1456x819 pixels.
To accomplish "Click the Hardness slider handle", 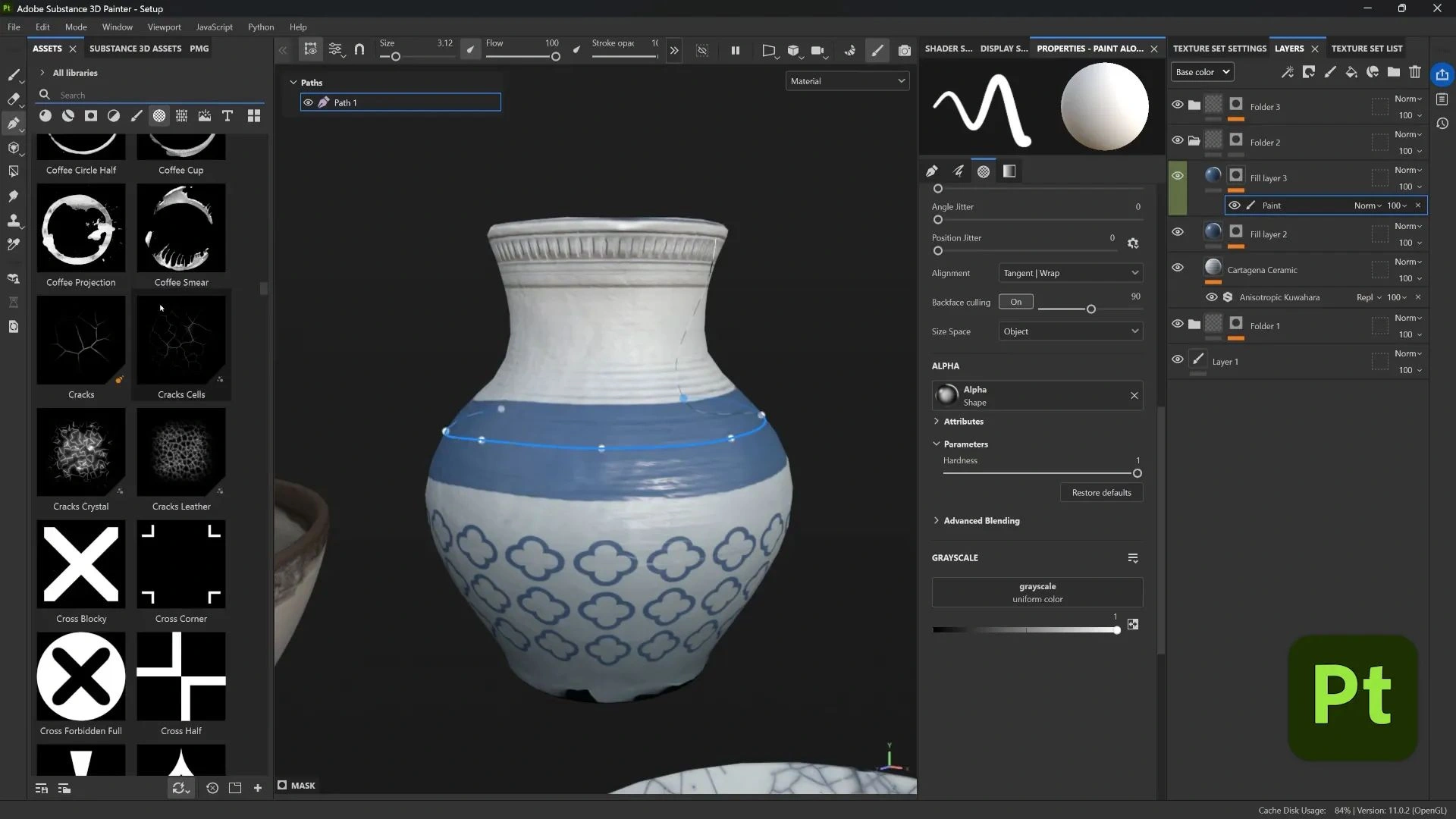I will (x=1137, y=473).
